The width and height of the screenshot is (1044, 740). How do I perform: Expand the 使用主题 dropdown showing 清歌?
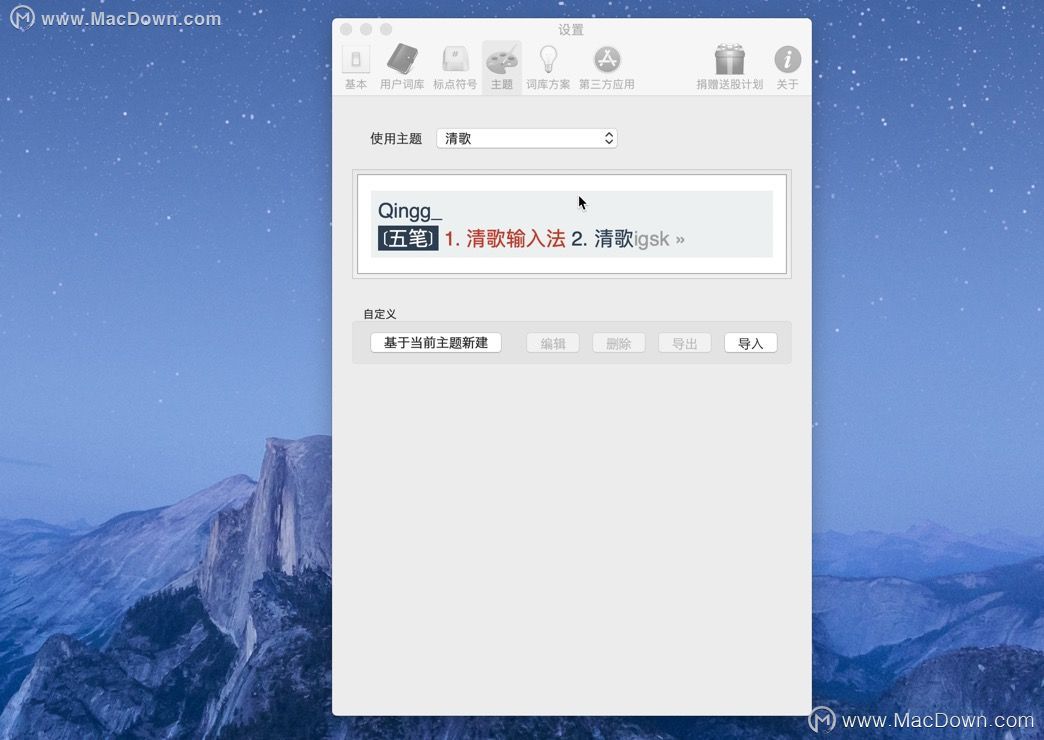click(527, 138)
